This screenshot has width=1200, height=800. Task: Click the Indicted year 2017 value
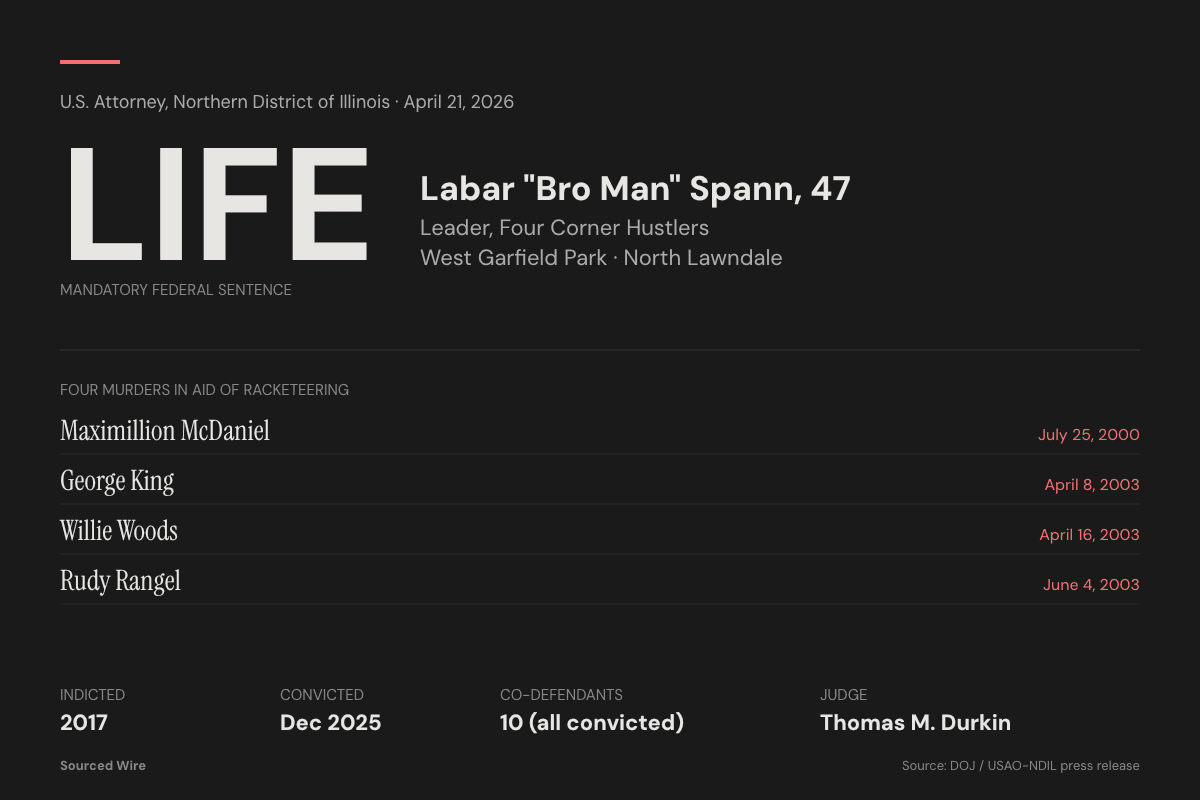pos(84,723)
